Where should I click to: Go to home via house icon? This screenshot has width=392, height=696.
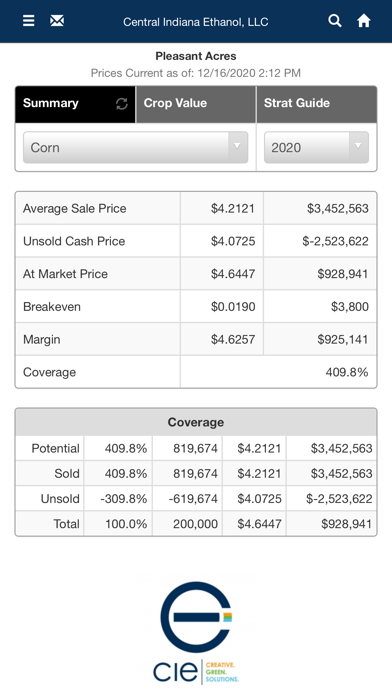coord(364,21)
